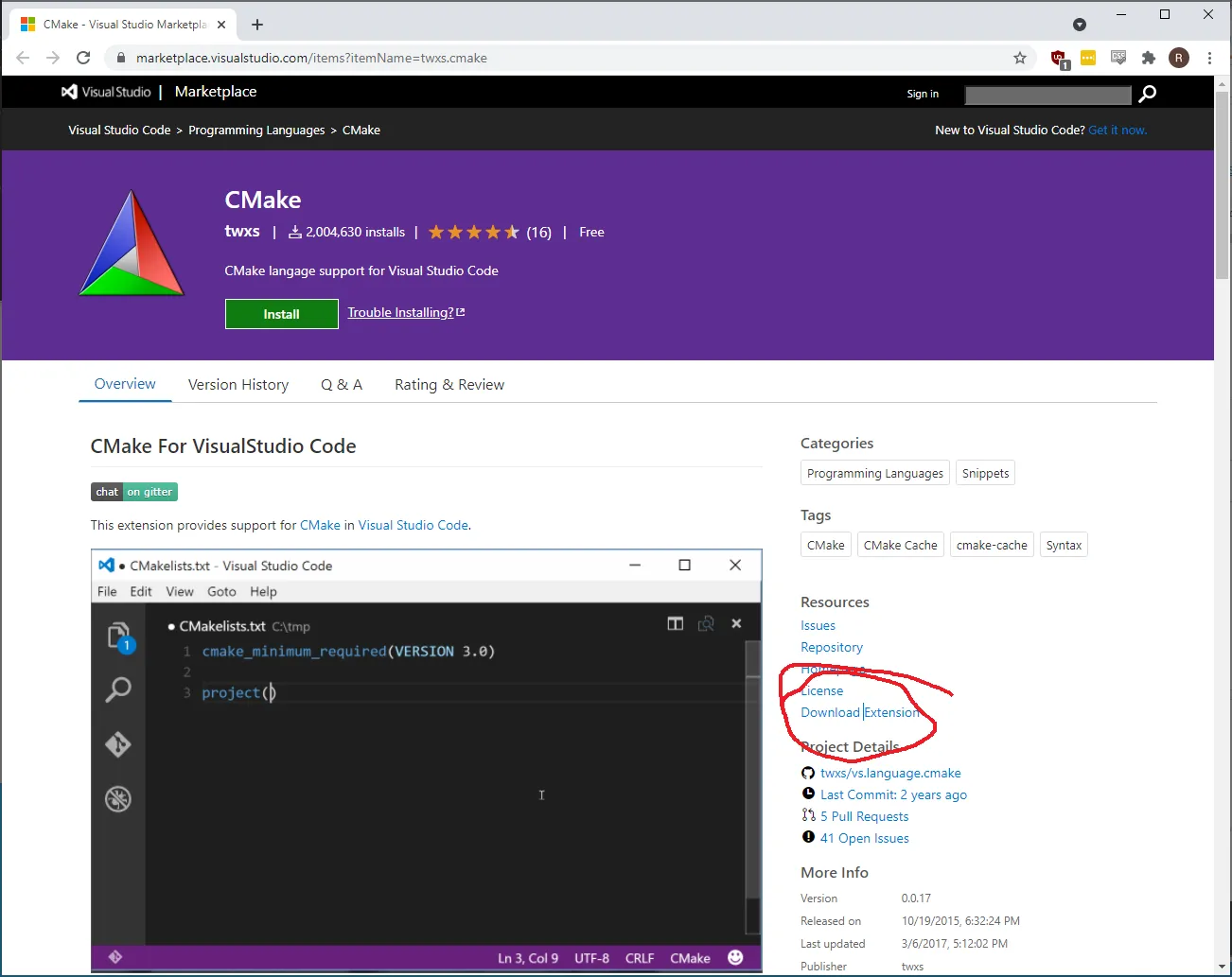1232x977 pixels.
Task: Go back to the previous browser page
Action: click(23, 58)
